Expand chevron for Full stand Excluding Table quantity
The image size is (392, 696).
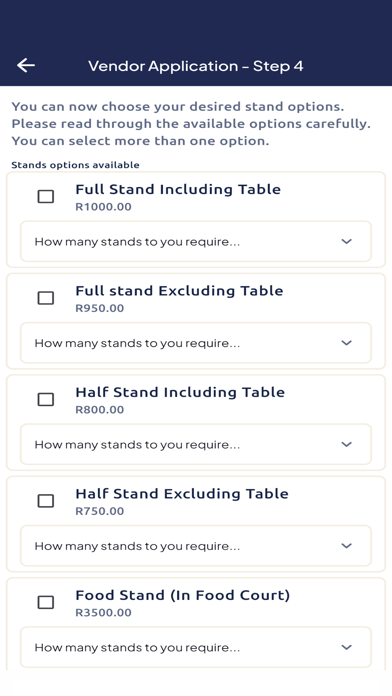346,343
